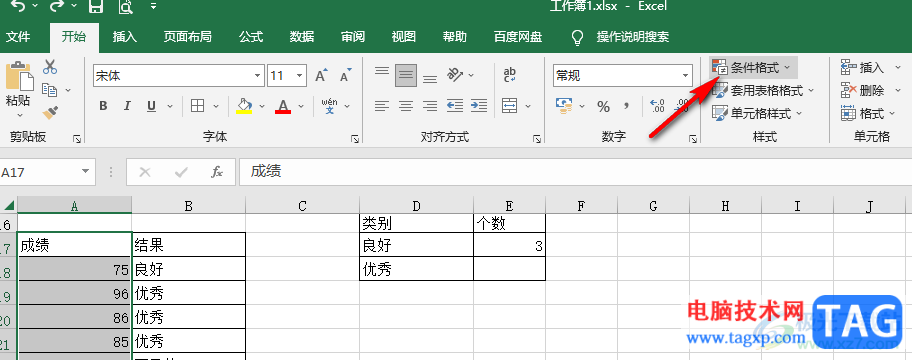
Task: Click the 插入 cells button
Action: [x=863, y=67]
